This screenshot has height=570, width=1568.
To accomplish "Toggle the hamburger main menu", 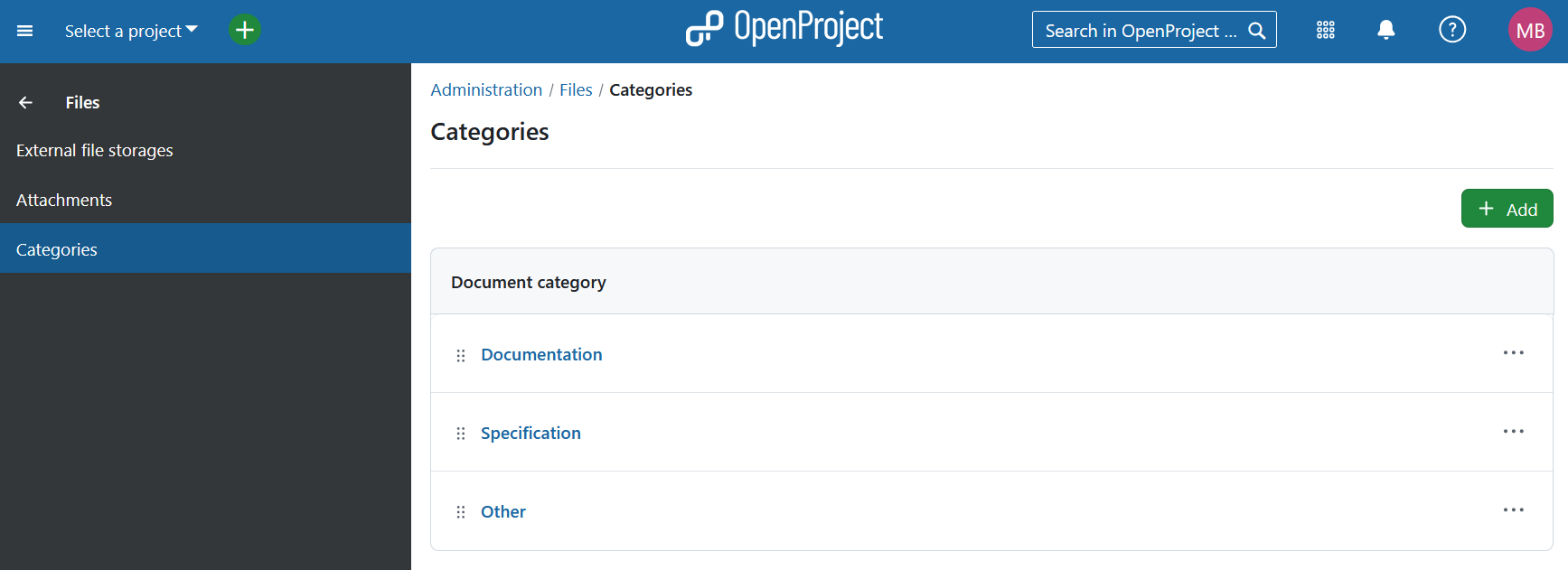I will [24, 31].
